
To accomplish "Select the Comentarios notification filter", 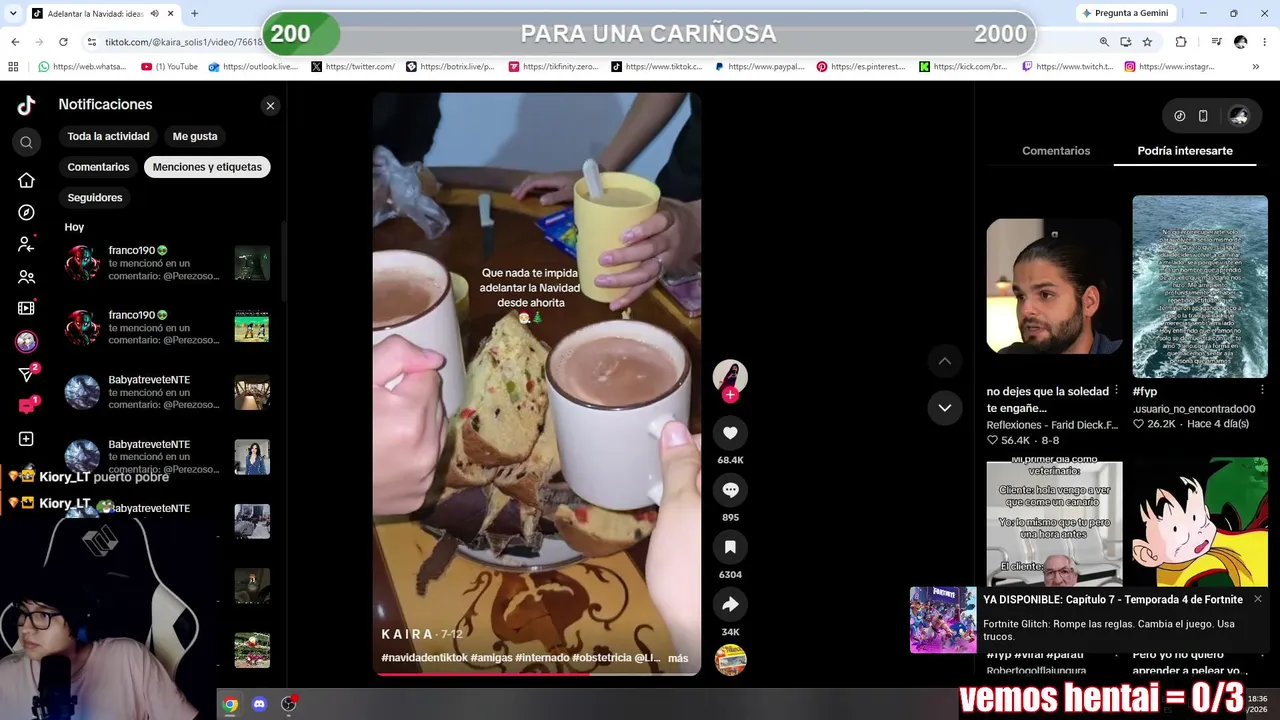I will click(98, 167).
